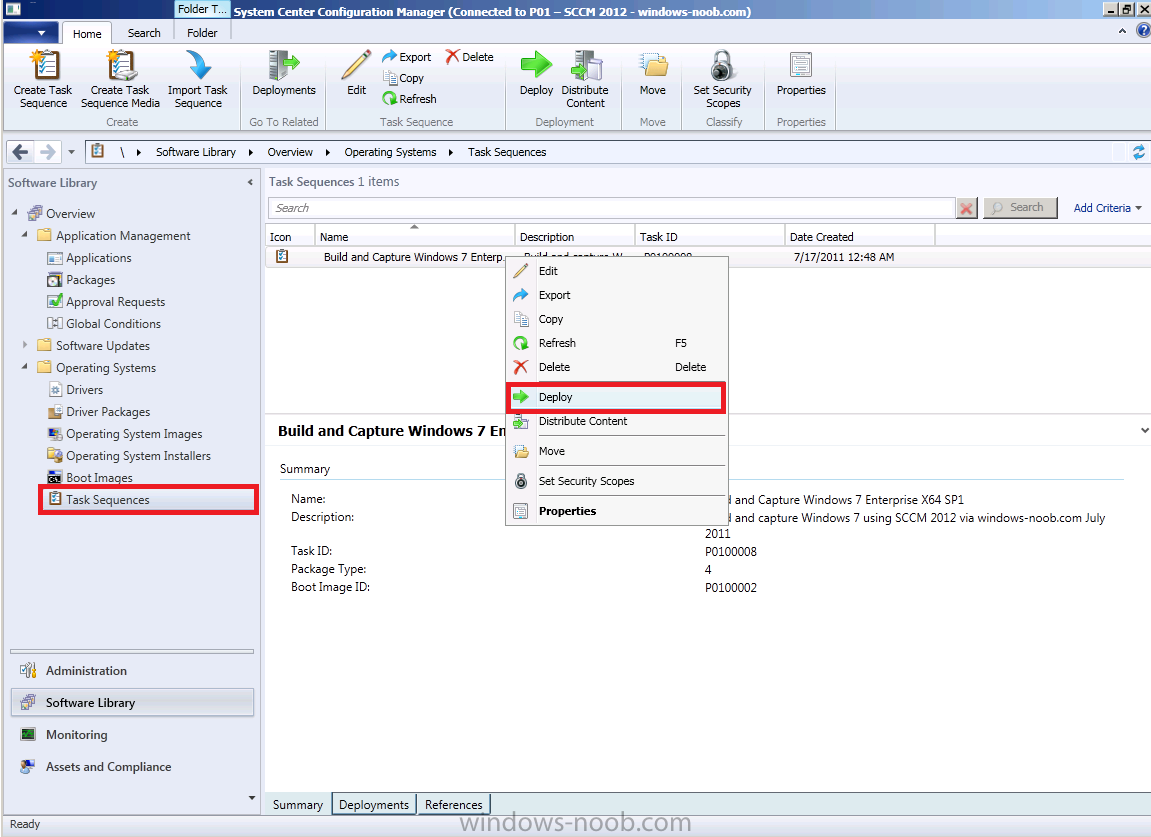Switch to the Deployments bottom tab
The image size is (1151, 837).
tap(374, 805)
